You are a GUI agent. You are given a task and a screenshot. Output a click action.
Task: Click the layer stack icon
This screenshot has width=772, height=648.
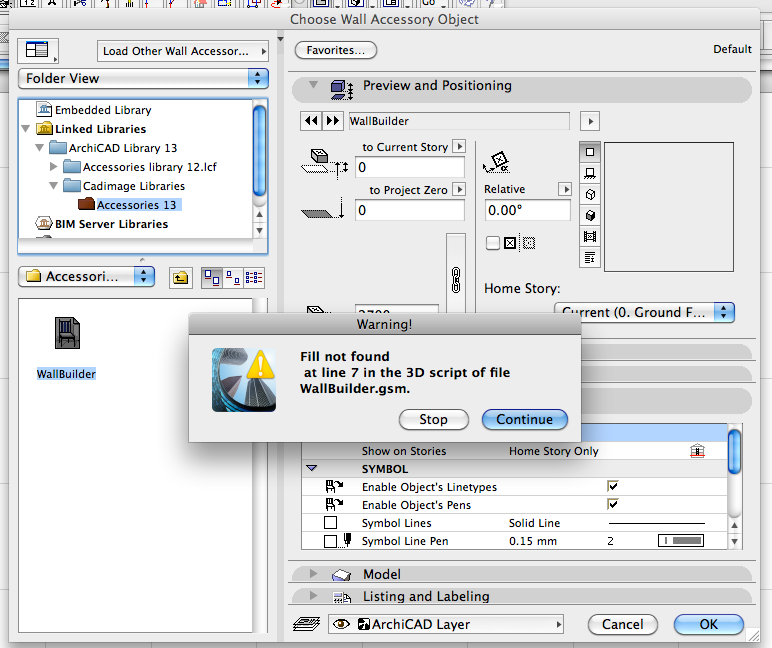click(306, 624)
